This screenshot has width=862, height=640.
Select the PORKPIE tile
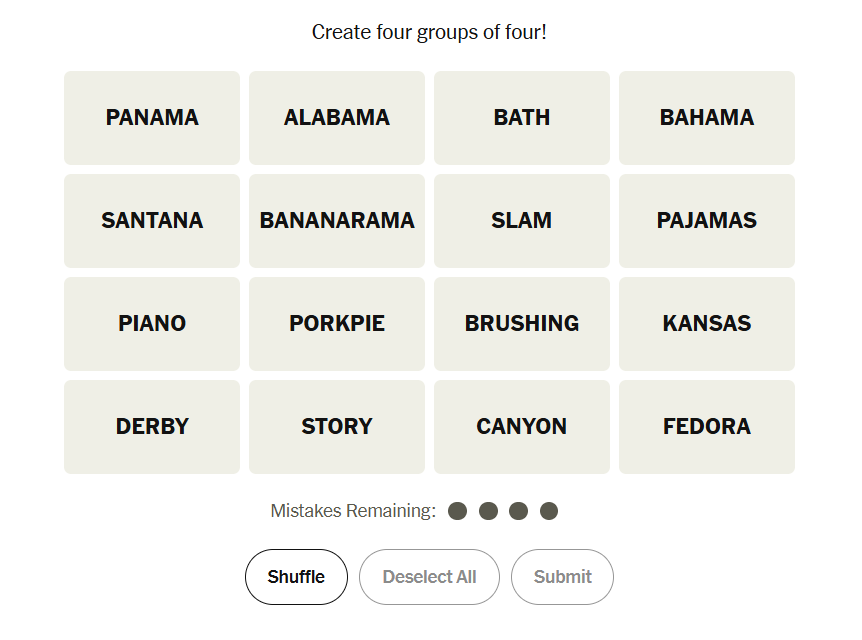[x=337, y=324]
